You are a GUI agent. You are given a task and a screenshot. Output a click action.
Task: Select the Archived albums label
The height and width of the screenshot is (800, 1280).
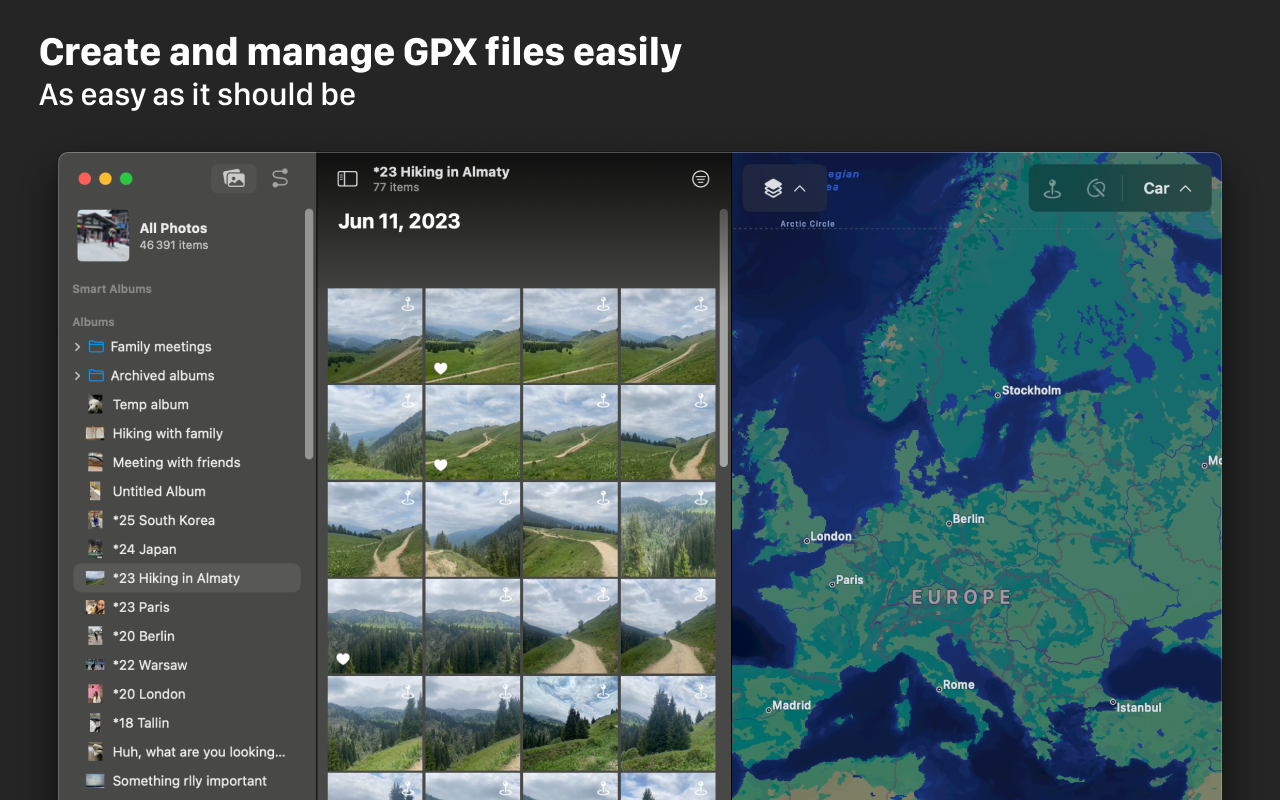click(162, 376)
